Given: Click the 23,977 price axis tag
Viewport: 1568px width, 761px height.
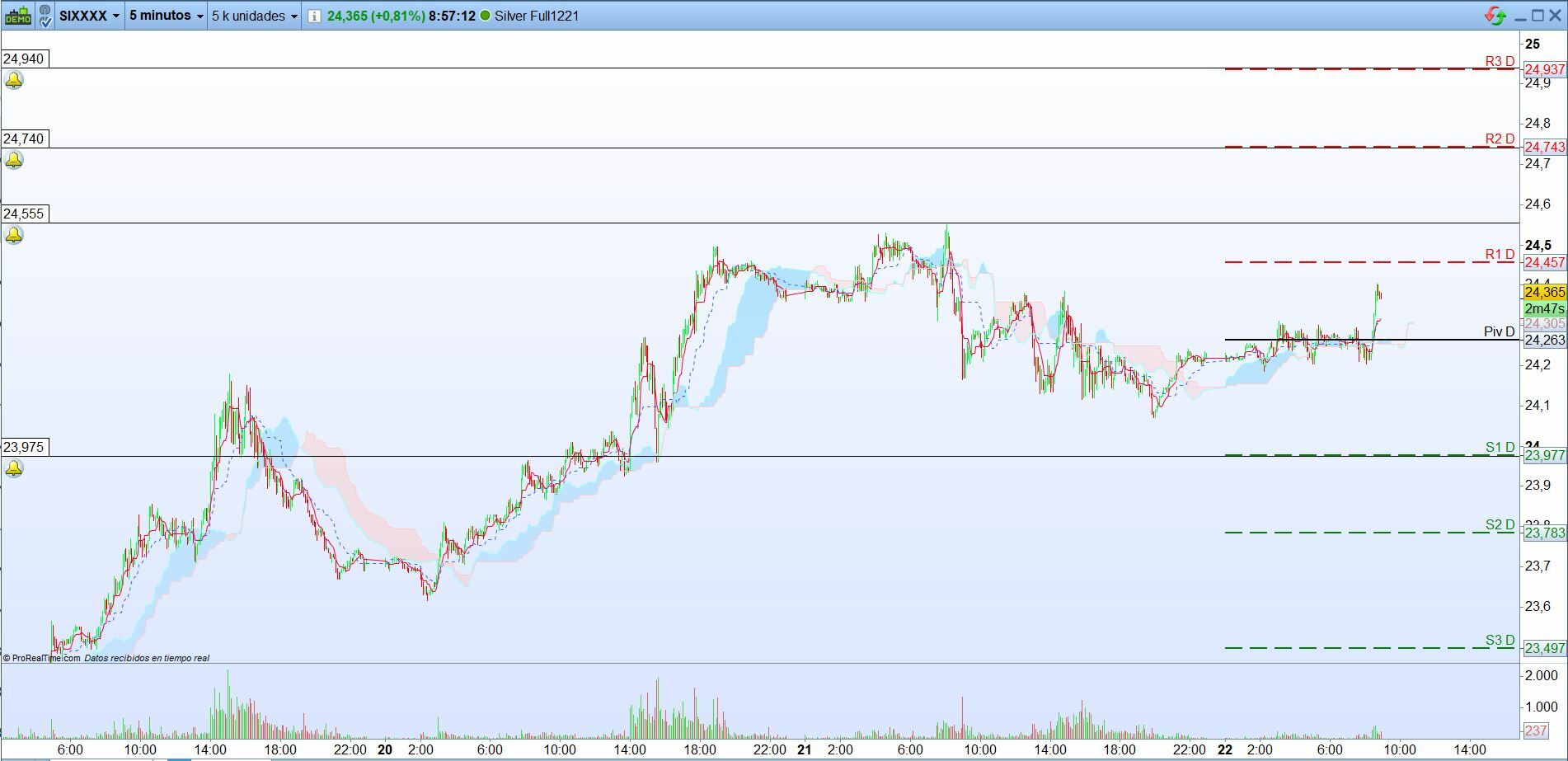Looking at the screenshot, I should tap(1544, 455).
